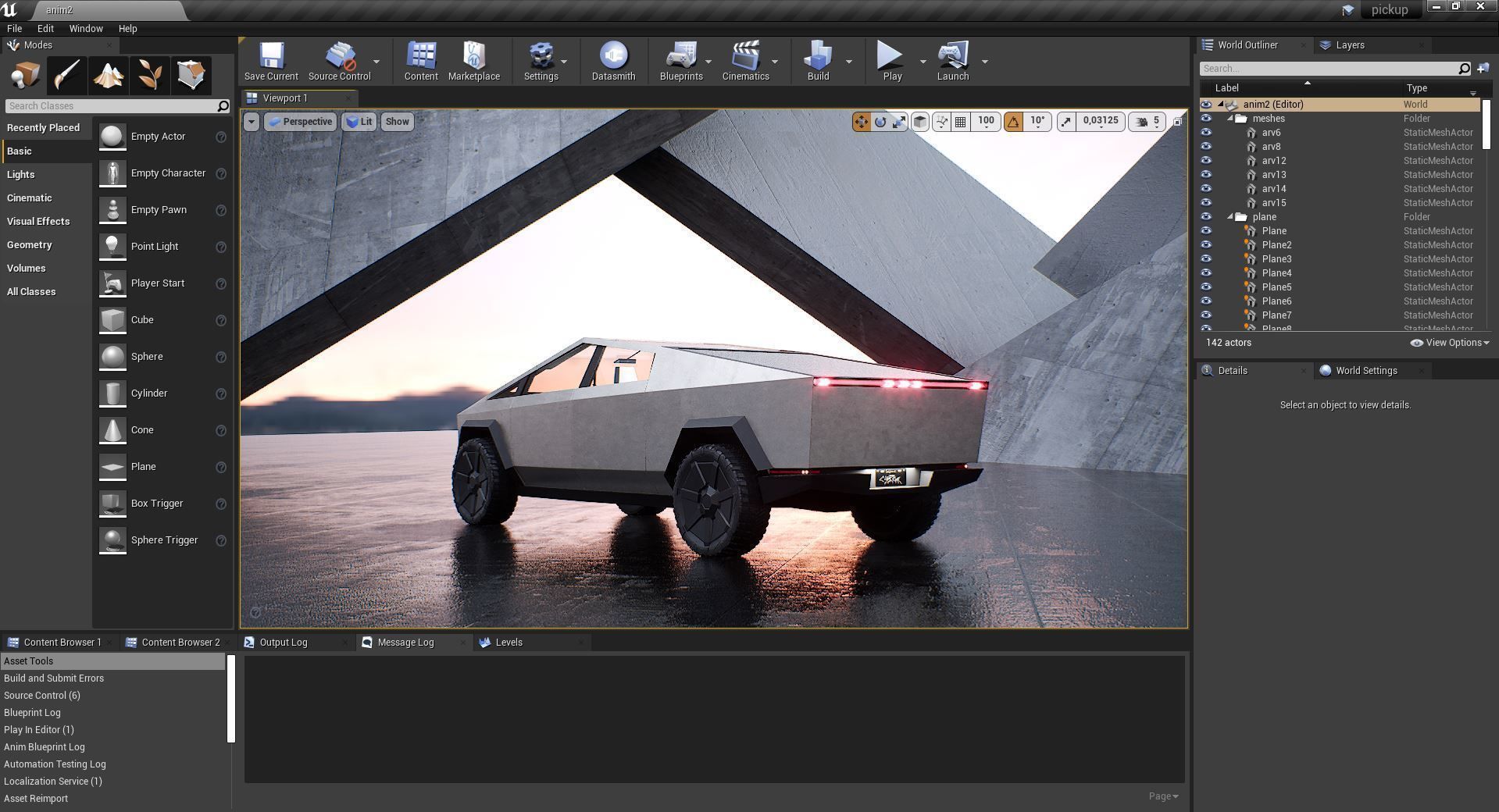The width and height of the screenshot is (1499, 812).
Task: Toggle surface snapping icon in viewport
Action: [941, 122]
